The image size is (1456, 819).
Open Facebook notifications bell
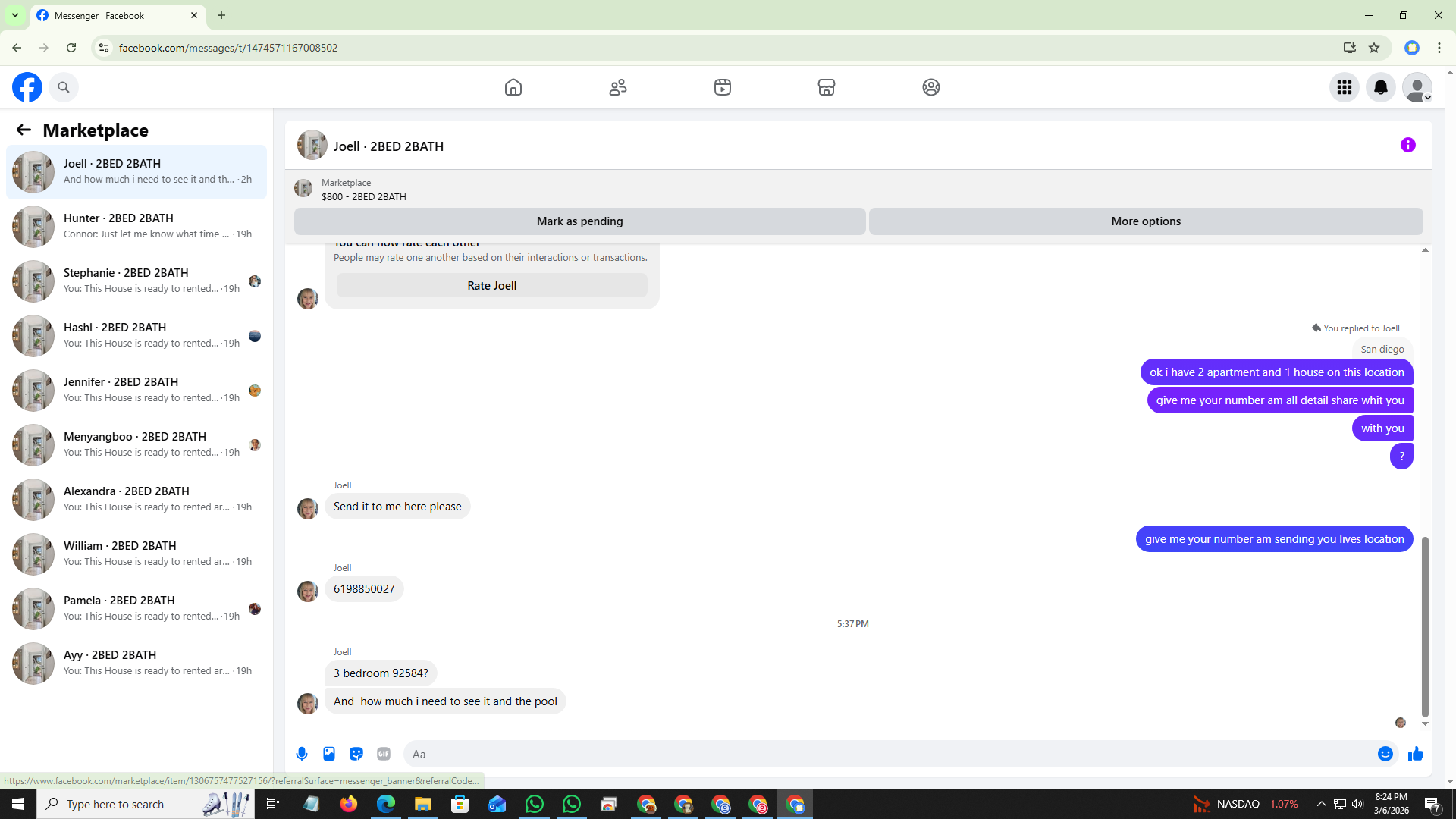[x=1380, y=87]
